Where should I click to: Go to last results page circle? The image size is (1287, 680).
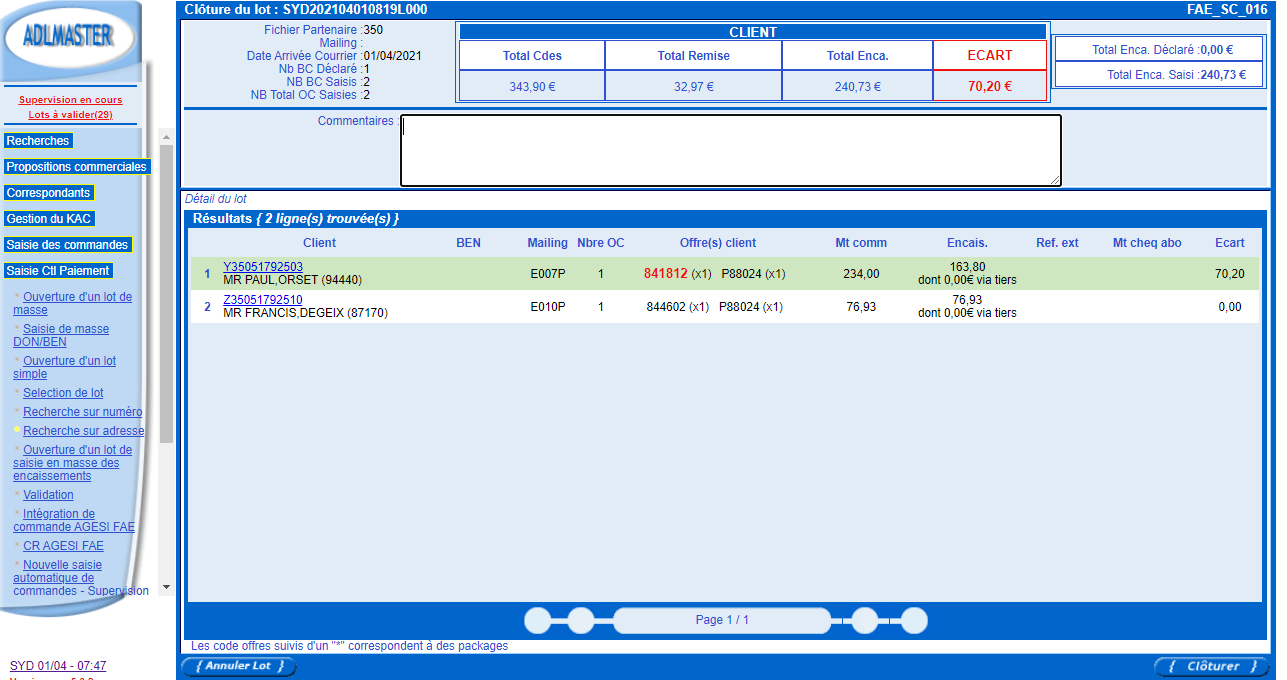tap(914, 620)
